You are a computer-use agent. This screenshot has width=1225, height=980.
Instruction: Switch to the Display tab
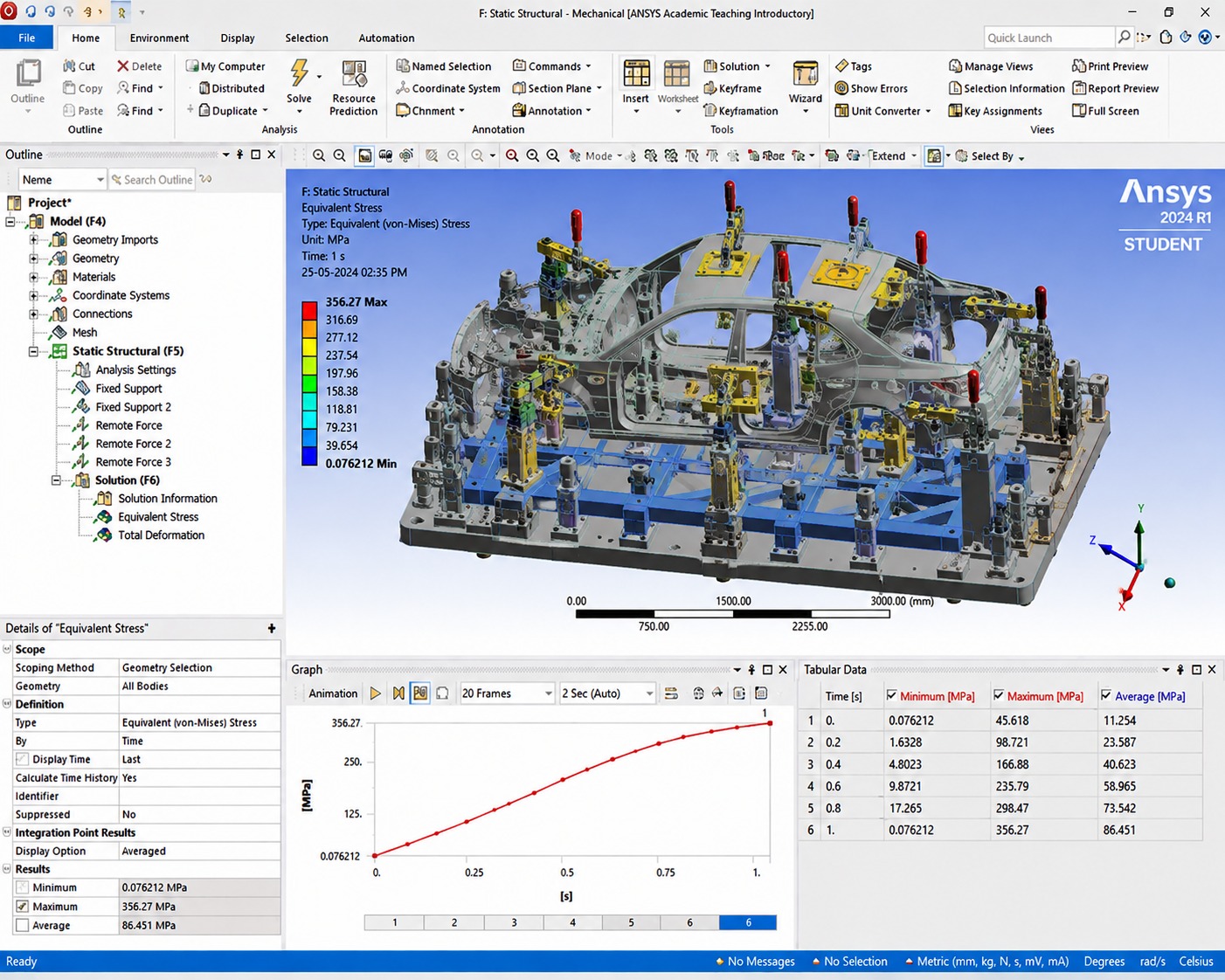[x=238, y=38]
